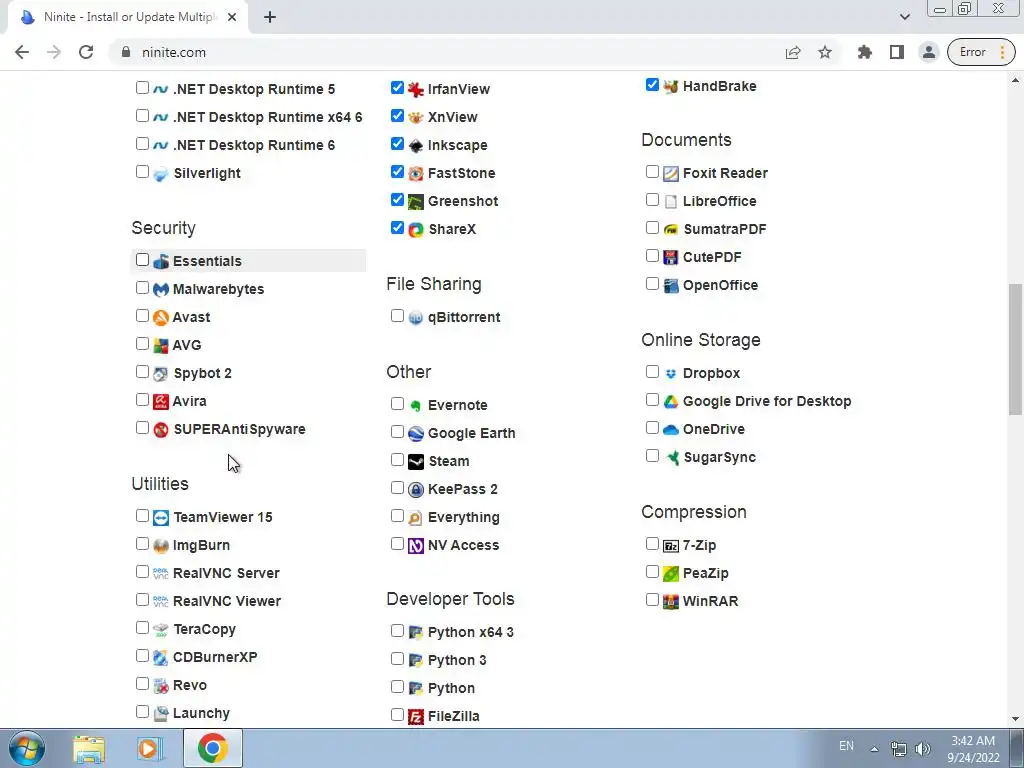The width and height of the screenshot is (1024, 768).
Task: Show hidden system tray icons
Action: (874, 748)
